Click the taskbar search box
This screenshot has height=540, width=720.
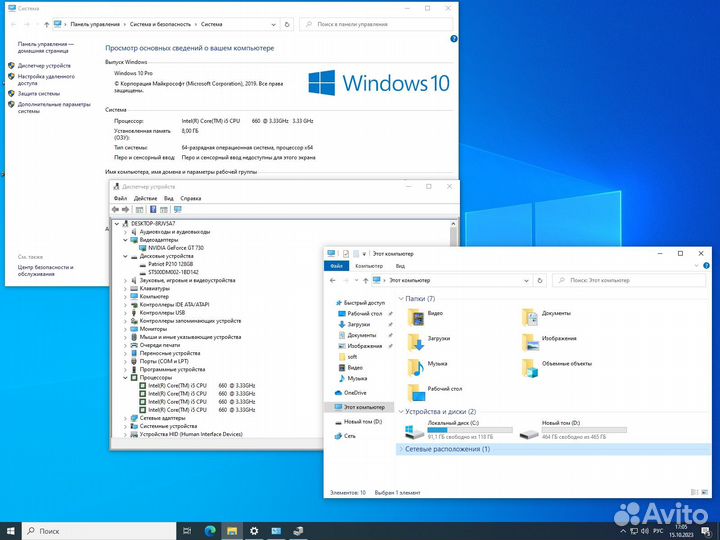click(x=99, y=531)
